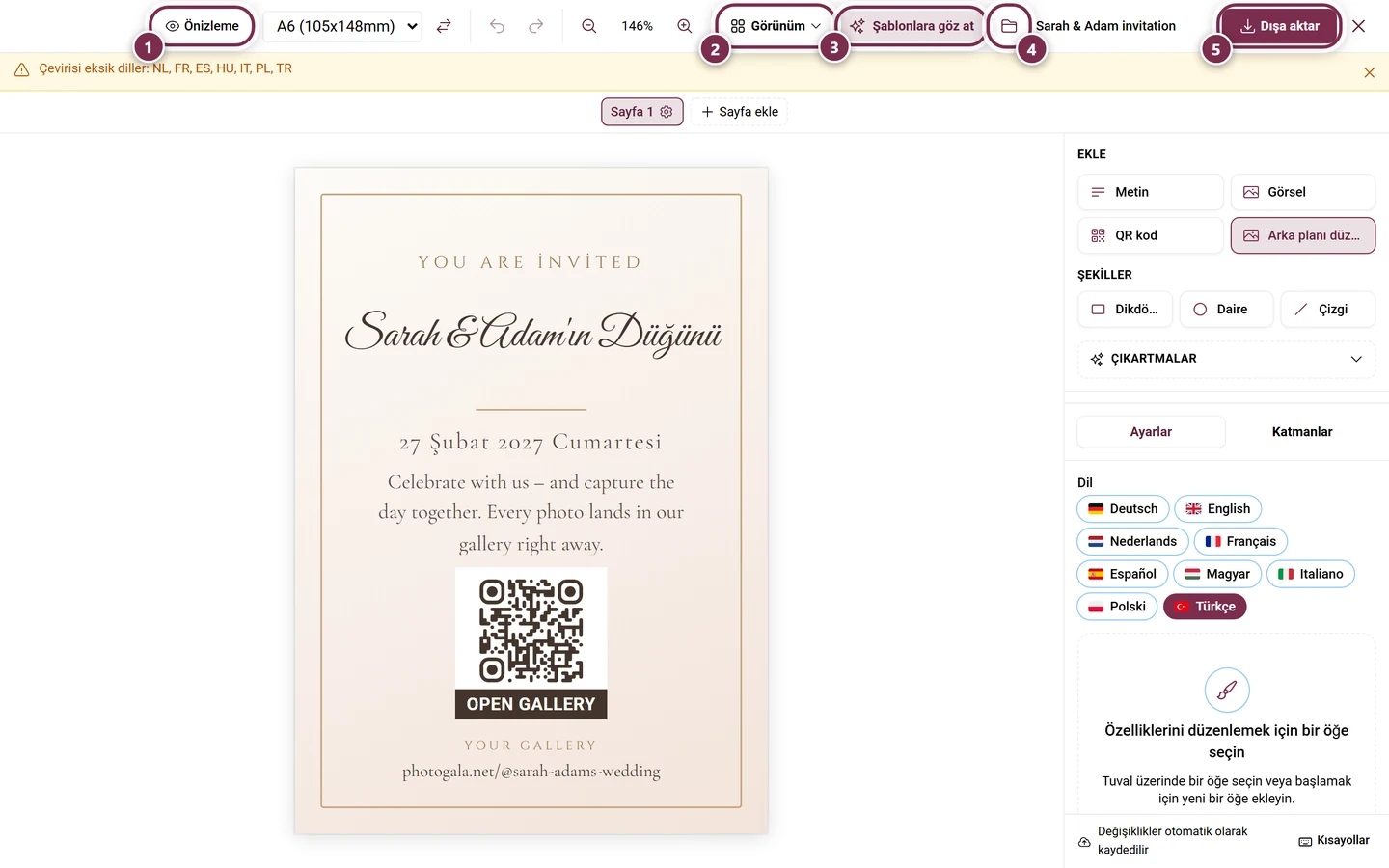The width and height of the screenshot is (1389, 868).
Task: Select Magyar language
Action: click(1217, 574)
